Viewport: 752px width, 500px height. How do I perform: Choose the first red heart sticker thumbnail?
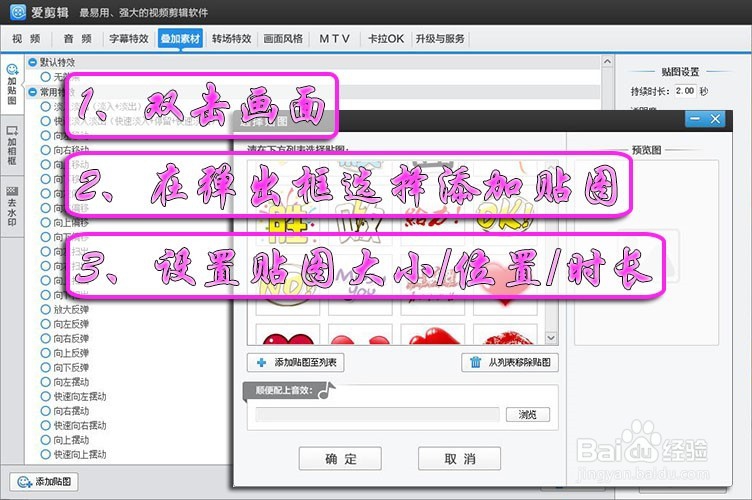pyautogui.click(x=288, y=335)
